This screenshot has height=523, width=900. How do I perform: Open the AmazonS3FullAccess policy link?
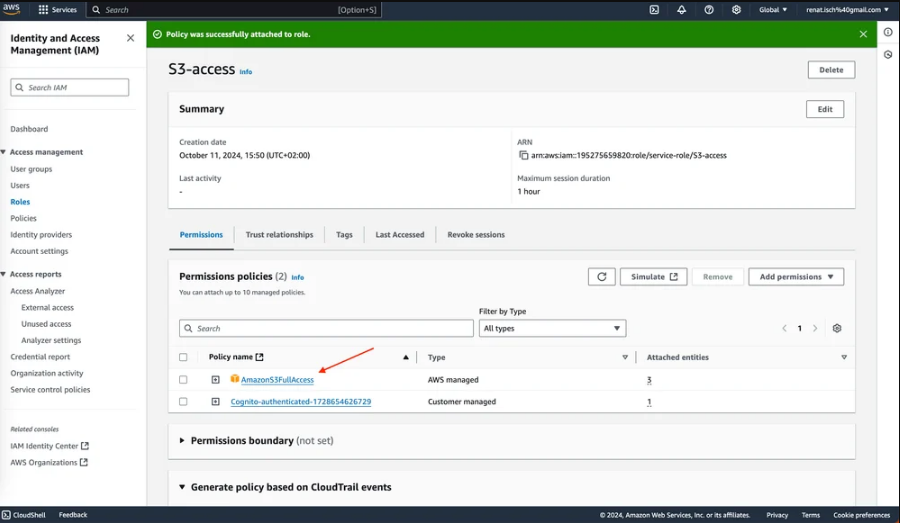(x=277, y=380)
